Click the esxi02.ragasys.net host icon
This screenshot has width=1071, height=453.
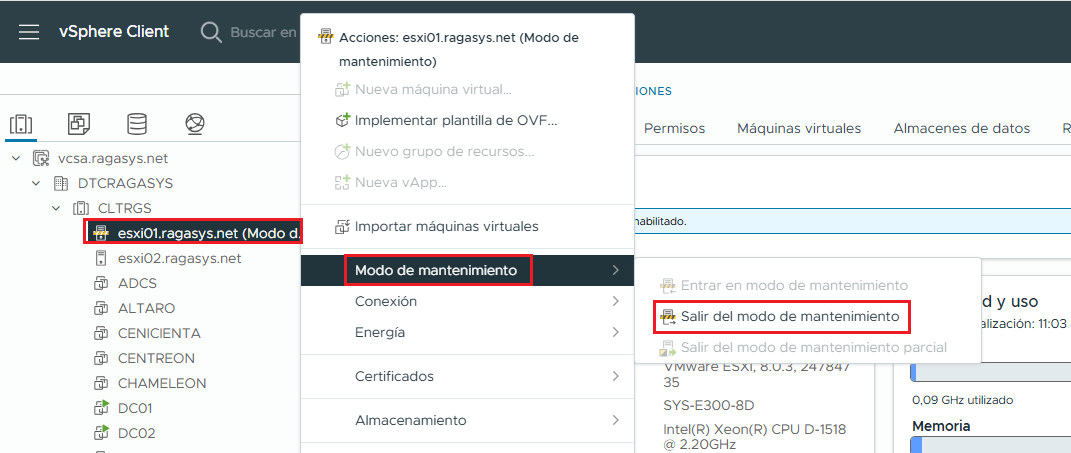101,258
